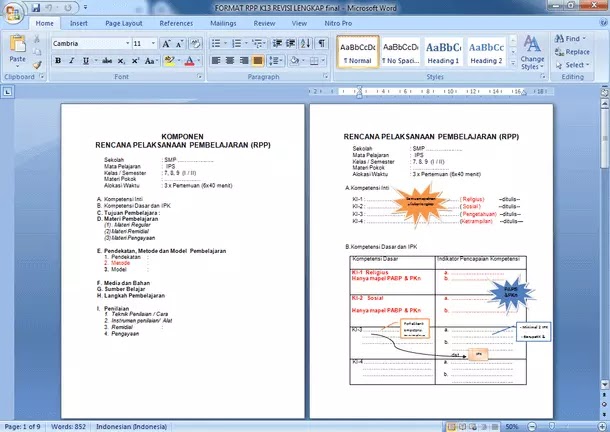Decrease paragraph indent
Image resolution: width=610 pixels, height=432 pixels.
coord(277,43)
